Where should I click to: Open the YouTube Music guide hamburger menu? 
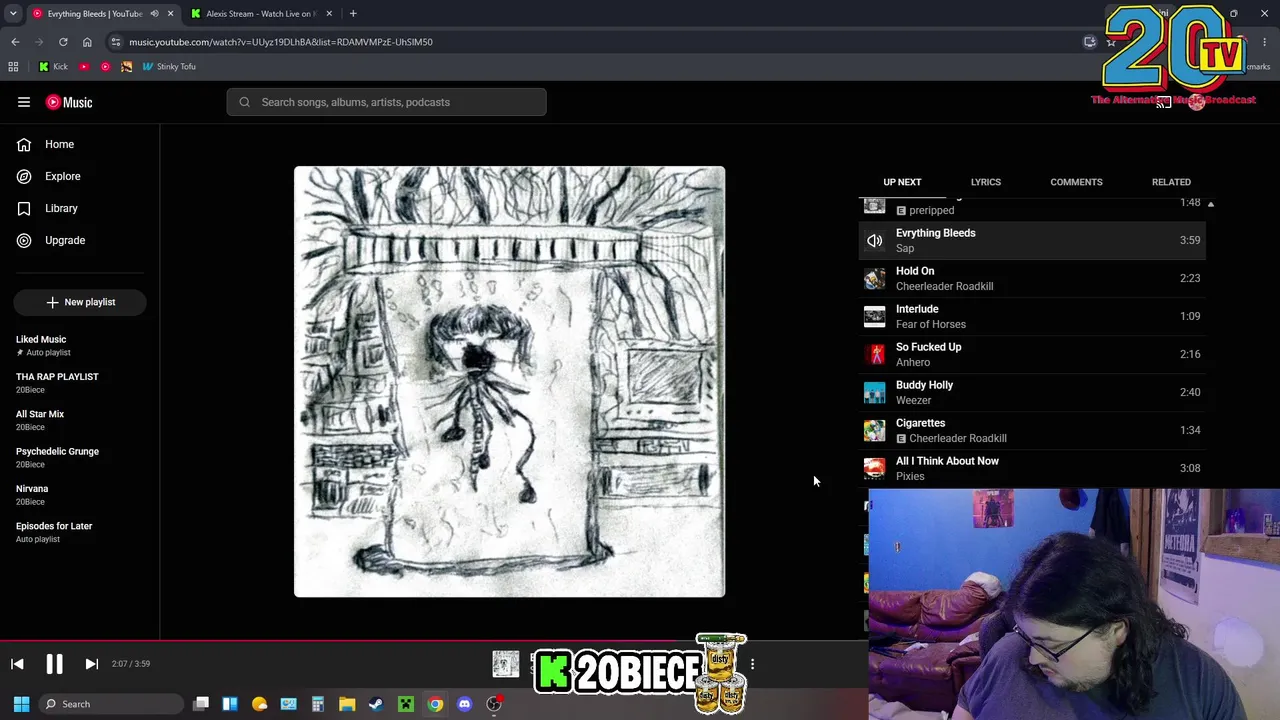pyautogui.click(x=24, y=102)
